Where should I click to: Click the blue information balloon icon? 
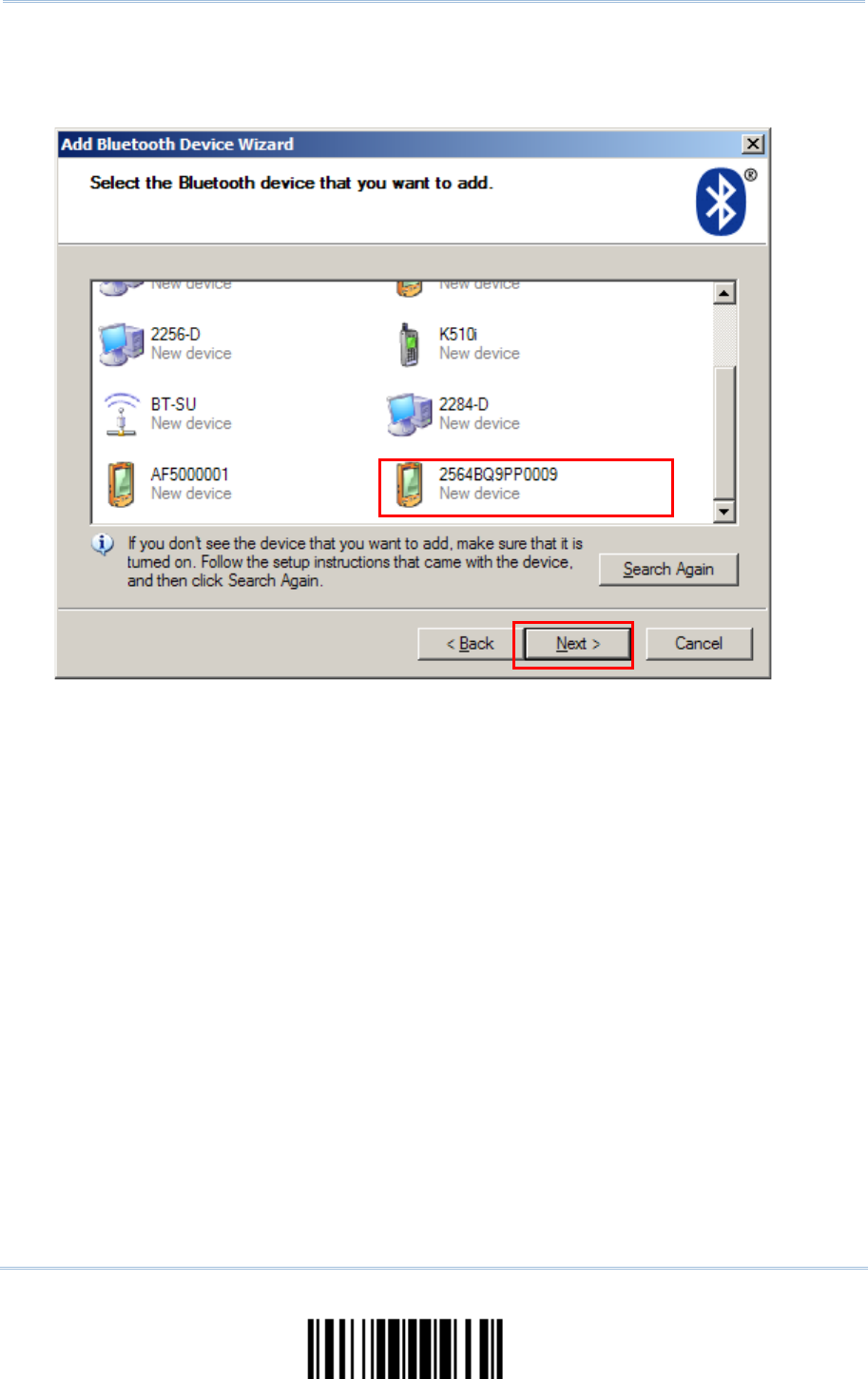[103, 545]
